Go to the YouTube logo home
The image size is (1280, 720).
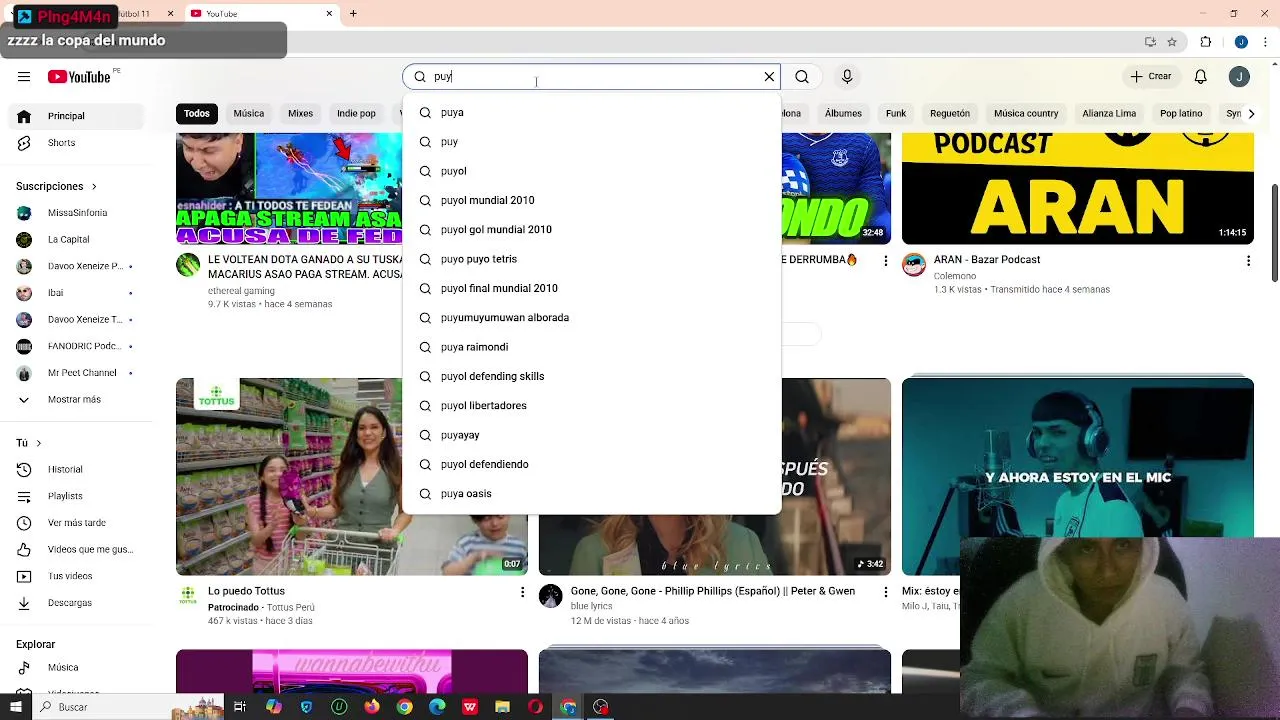[x=80, y=77]
